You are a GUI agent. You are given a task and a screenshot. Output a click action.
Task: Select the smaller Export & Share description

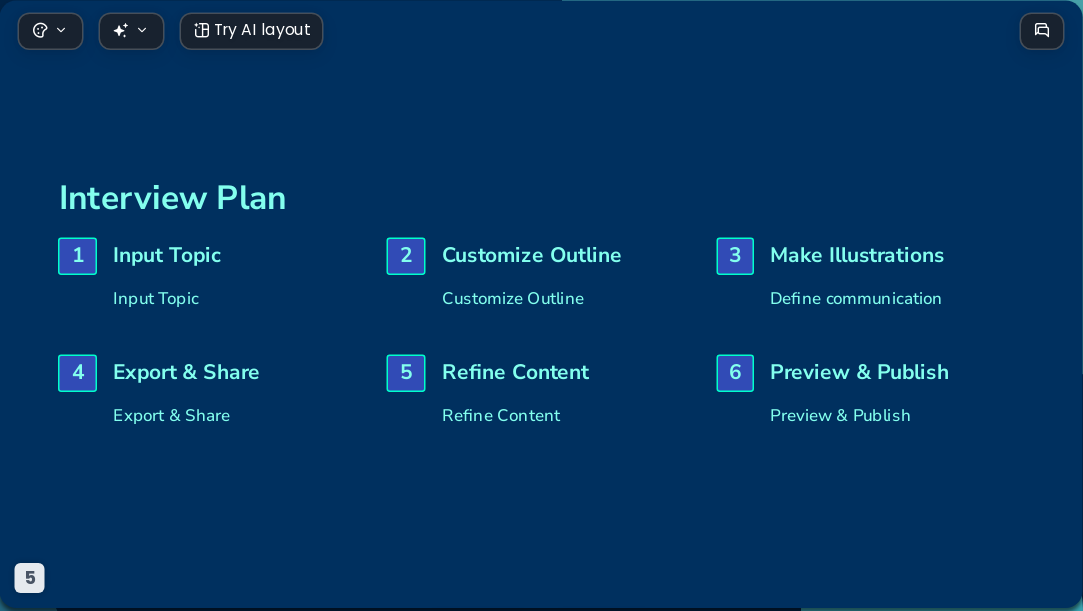(172, 416)
